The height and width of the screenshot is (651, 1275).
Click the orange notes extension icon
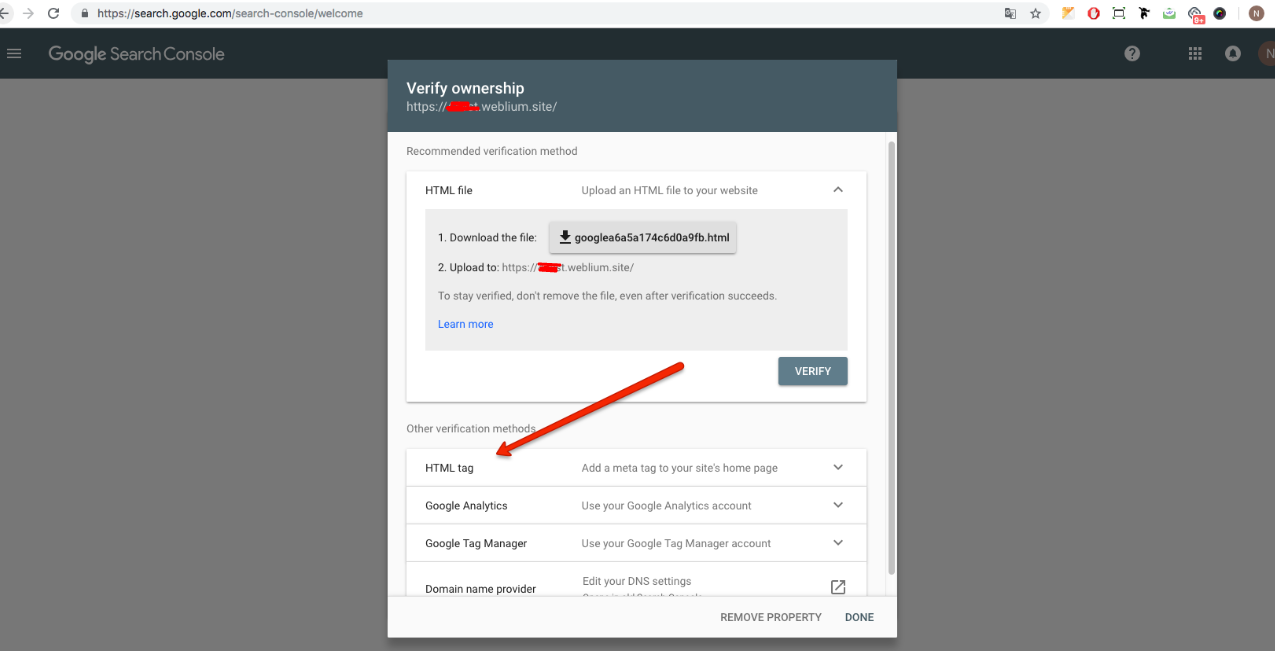[1068, 14]
